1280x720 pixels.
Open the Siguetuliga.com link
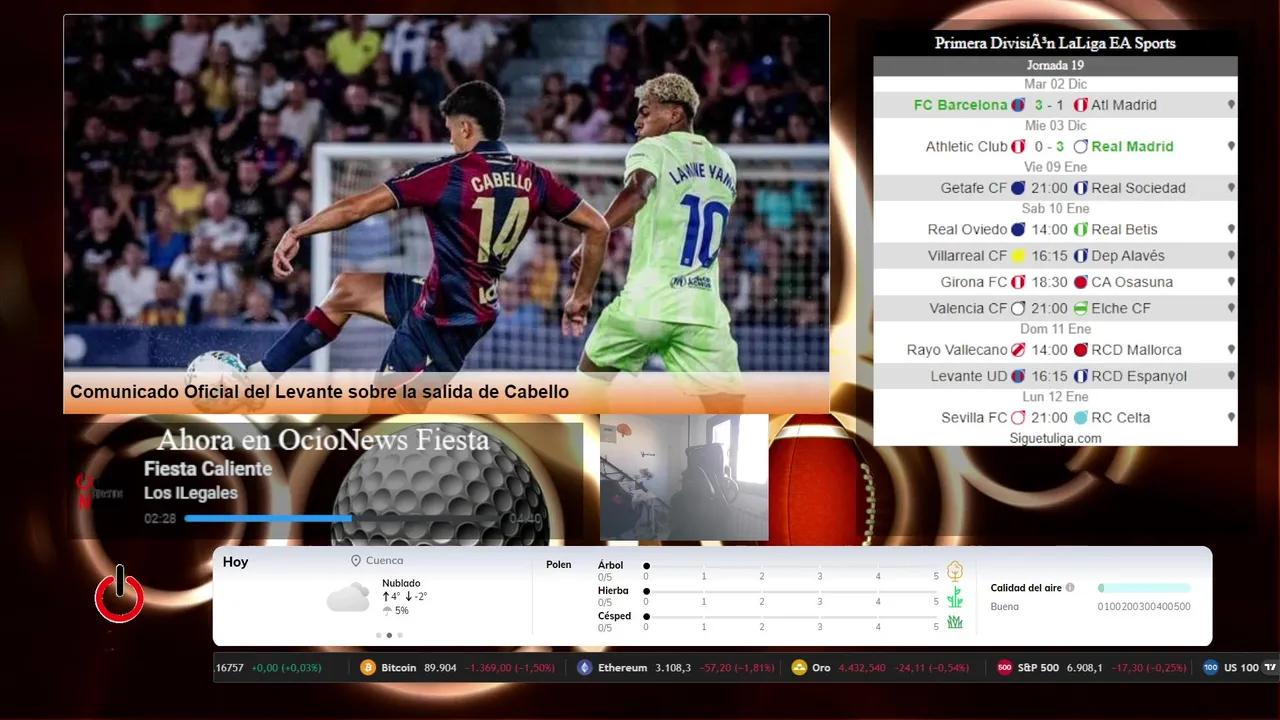[1055, 438]
